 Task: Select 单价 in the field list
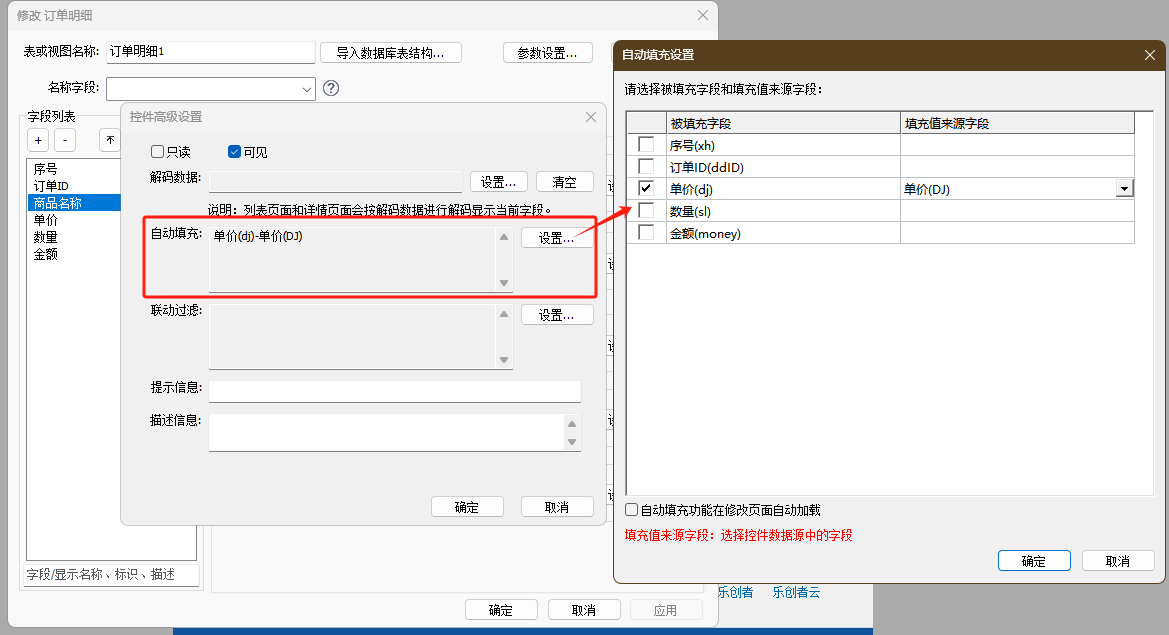tap(46, 220)
